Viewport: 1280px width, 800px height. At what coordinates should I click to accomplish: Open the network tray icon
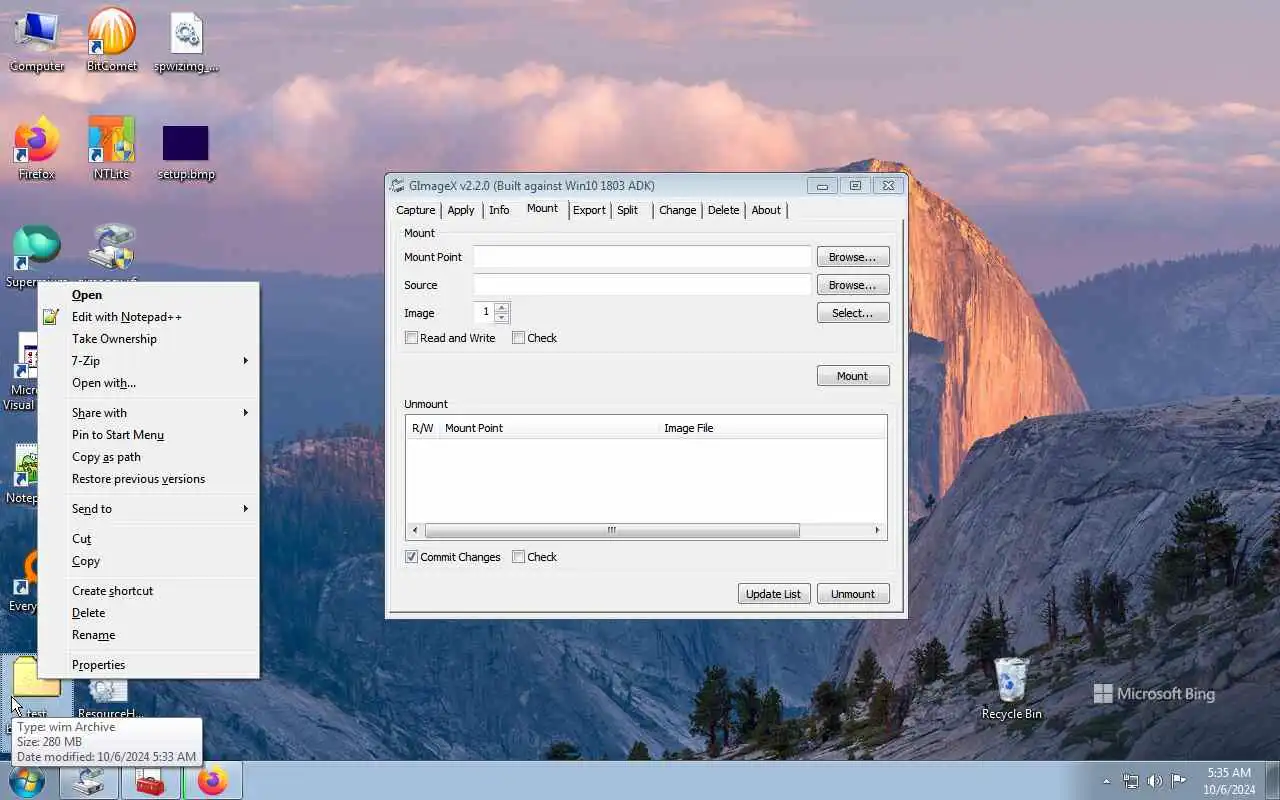click(x=1131, y=781)
